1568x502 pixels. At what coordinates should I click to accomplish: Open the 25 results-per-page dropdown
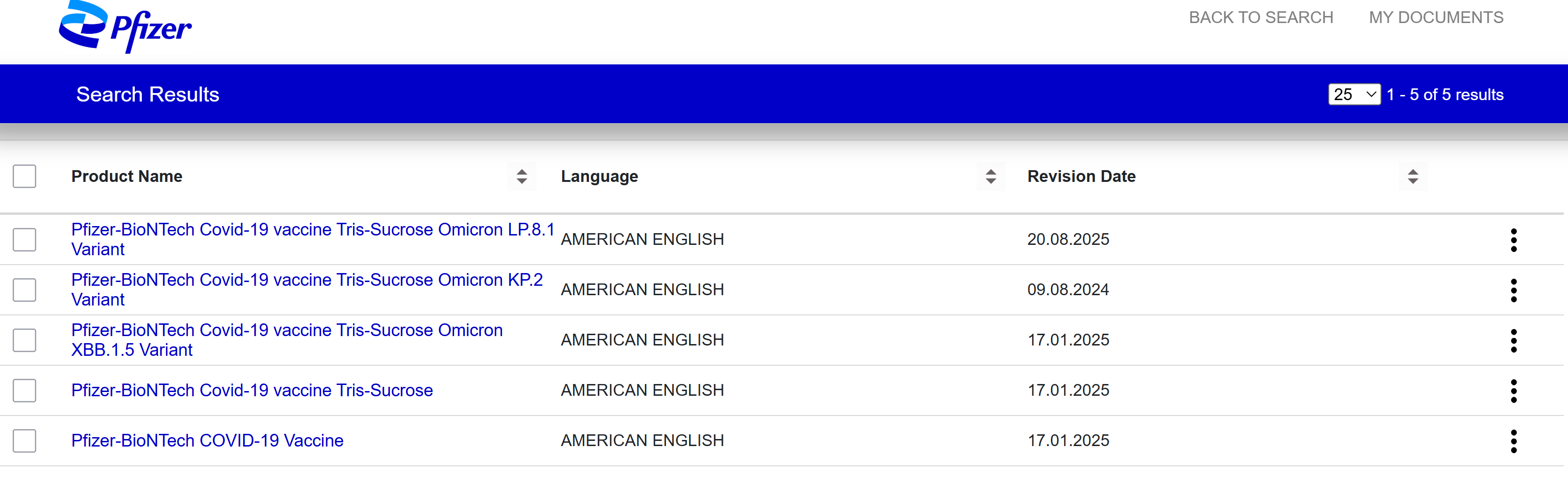point(1354,94)
